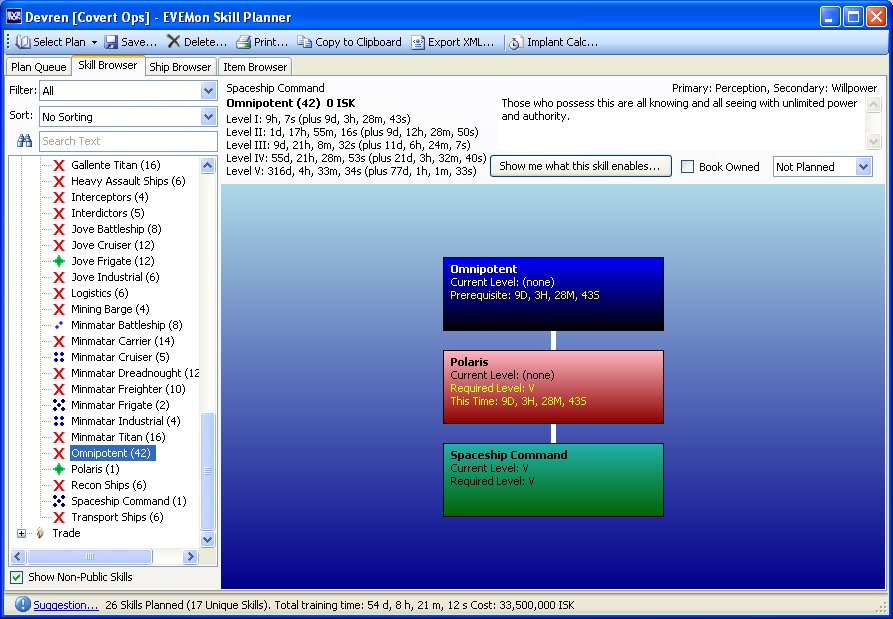
Task: Expand the Trade skill group
Action: pyautogui.click(x=22, y=534)
